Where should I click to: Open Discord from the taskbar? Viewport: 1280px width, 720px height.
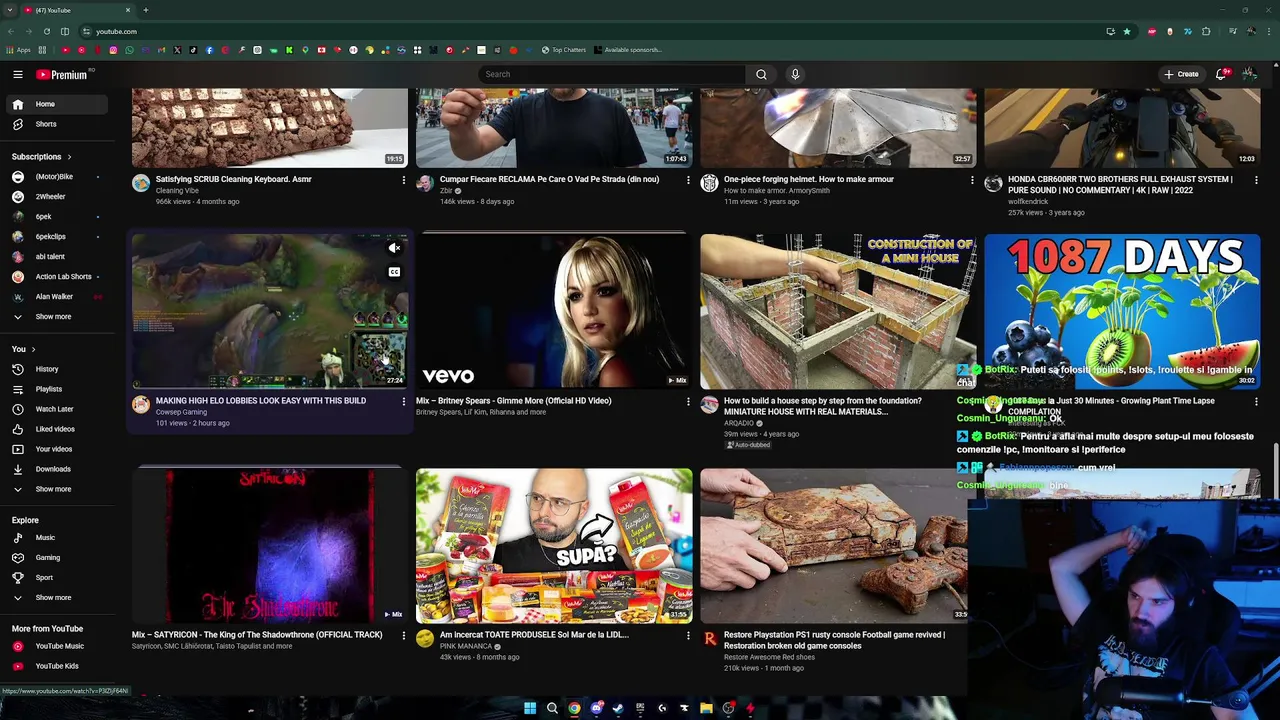(596, 708)
